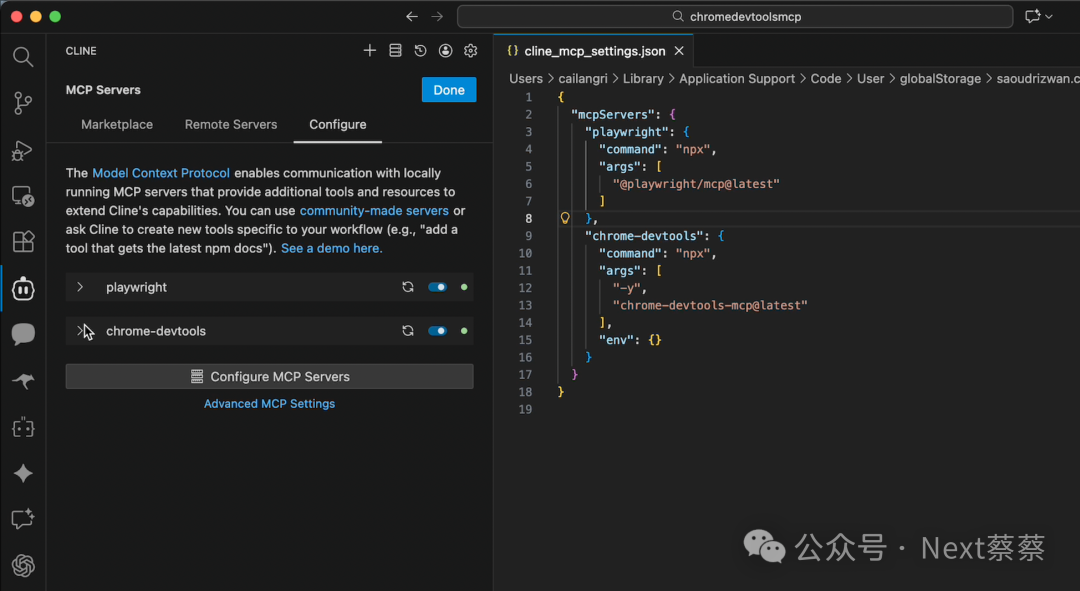Viewport: 1080px width, 591px height.
Task: Click the Cline robot icon in sidebar
Action: click(23, 289)
